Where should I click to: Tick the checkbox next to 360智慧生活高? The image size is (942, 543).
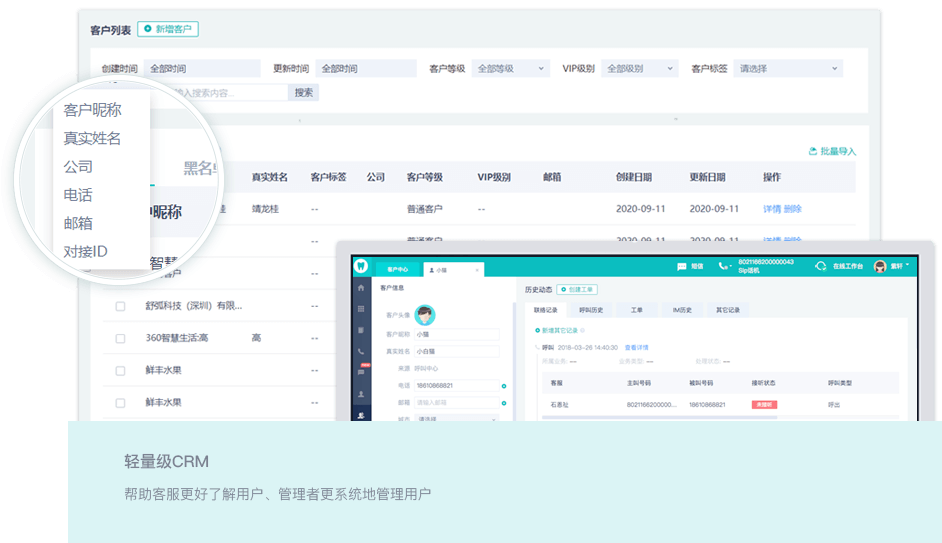(120, 338)
